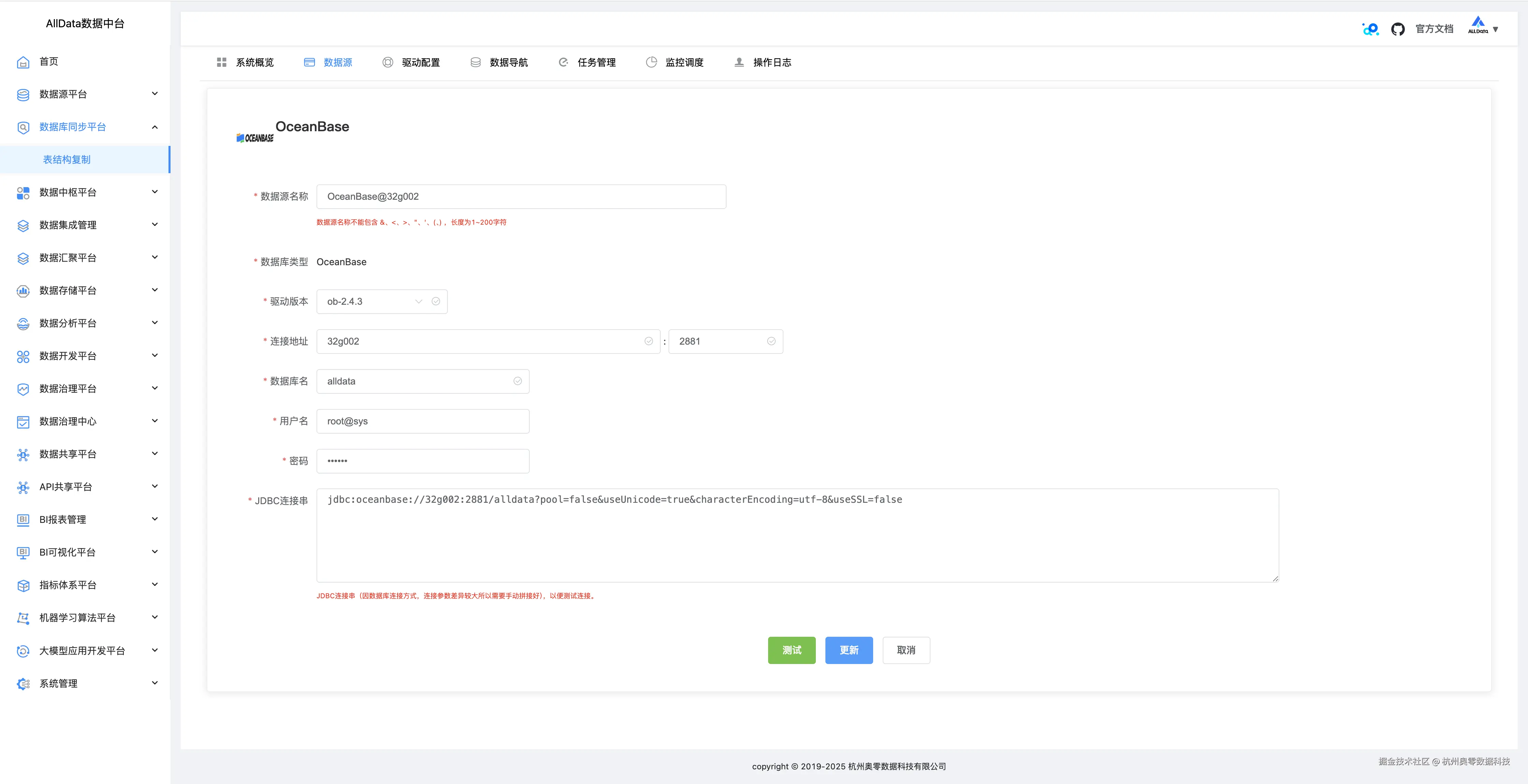The height and width of the screenshot is (784, 1528).
Task: Switch to the 任务管理 tab
Action: (596, 62)
